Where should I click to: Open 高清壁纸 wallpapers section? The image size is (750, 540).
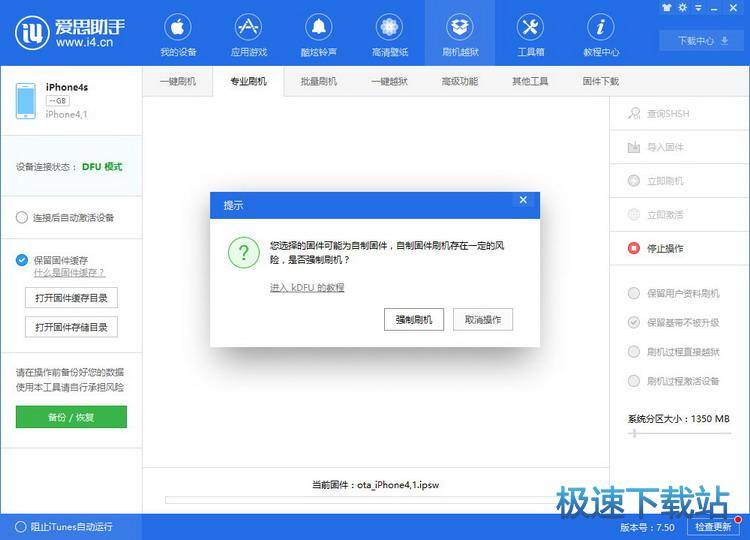pos(389,35)
